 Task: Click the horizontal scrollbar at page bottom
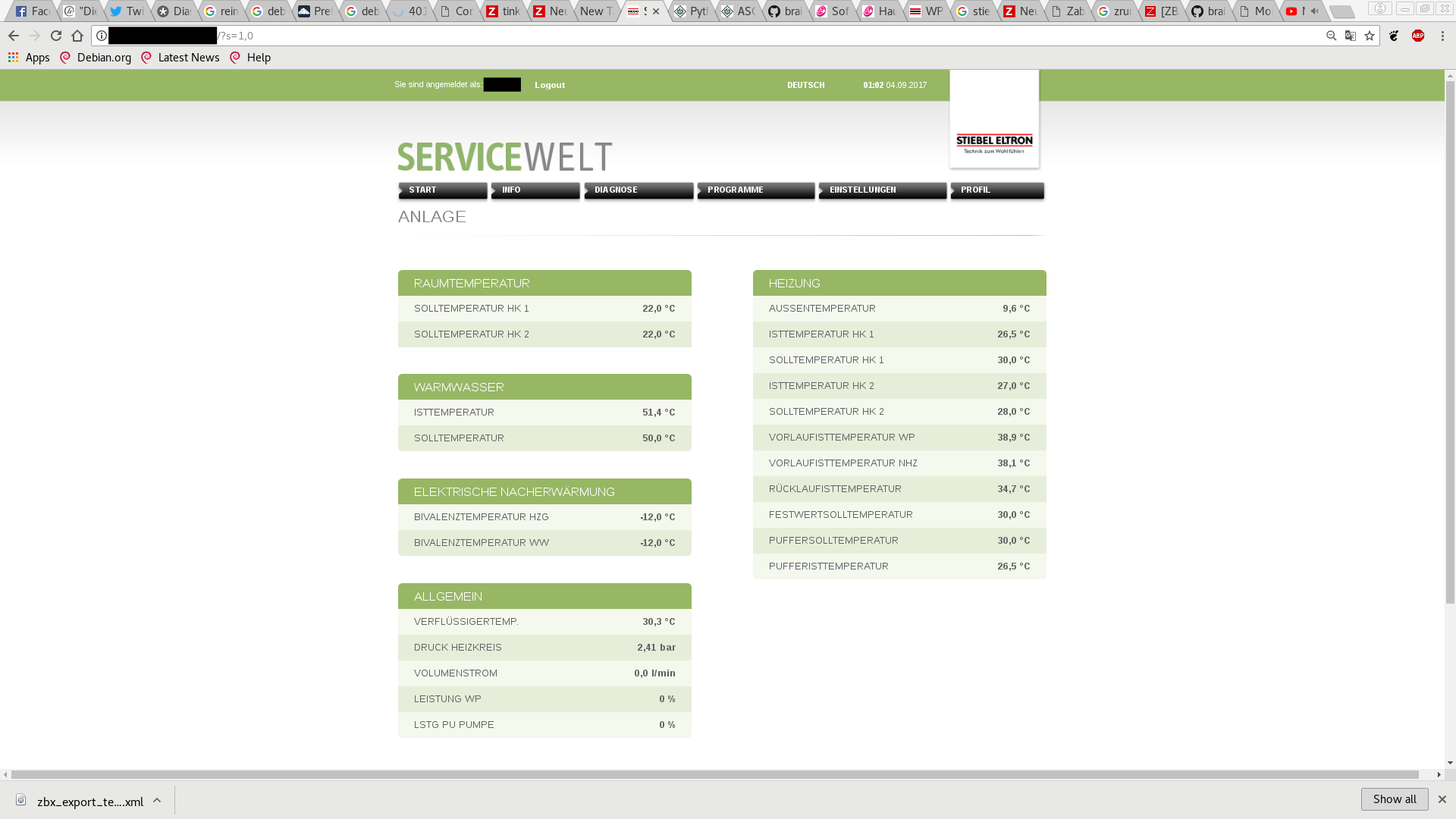pyautogui.click(x=713, y=775)
